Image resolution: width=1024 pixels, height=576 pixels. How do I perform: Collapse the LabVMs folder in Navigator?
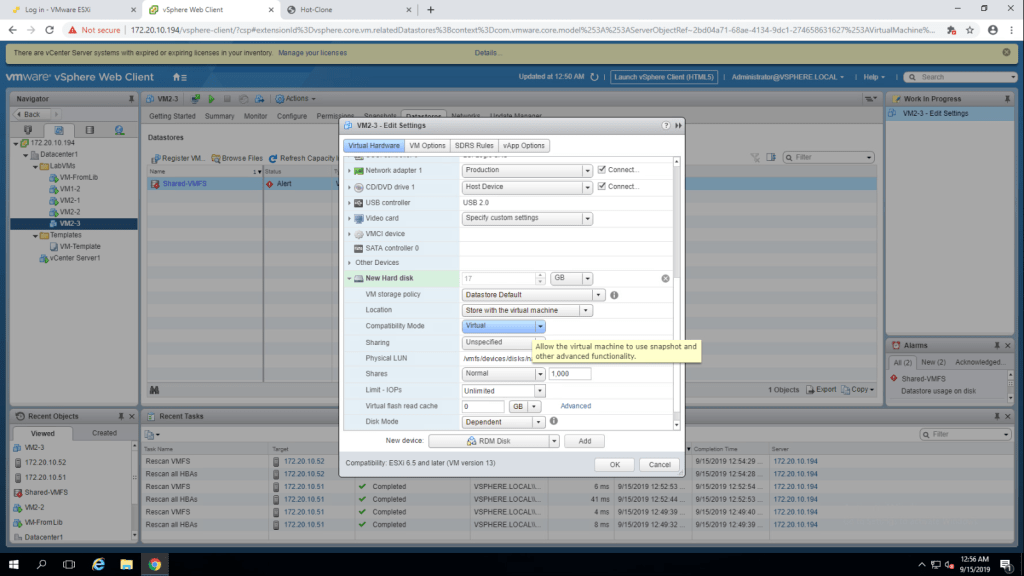point(36,166)
